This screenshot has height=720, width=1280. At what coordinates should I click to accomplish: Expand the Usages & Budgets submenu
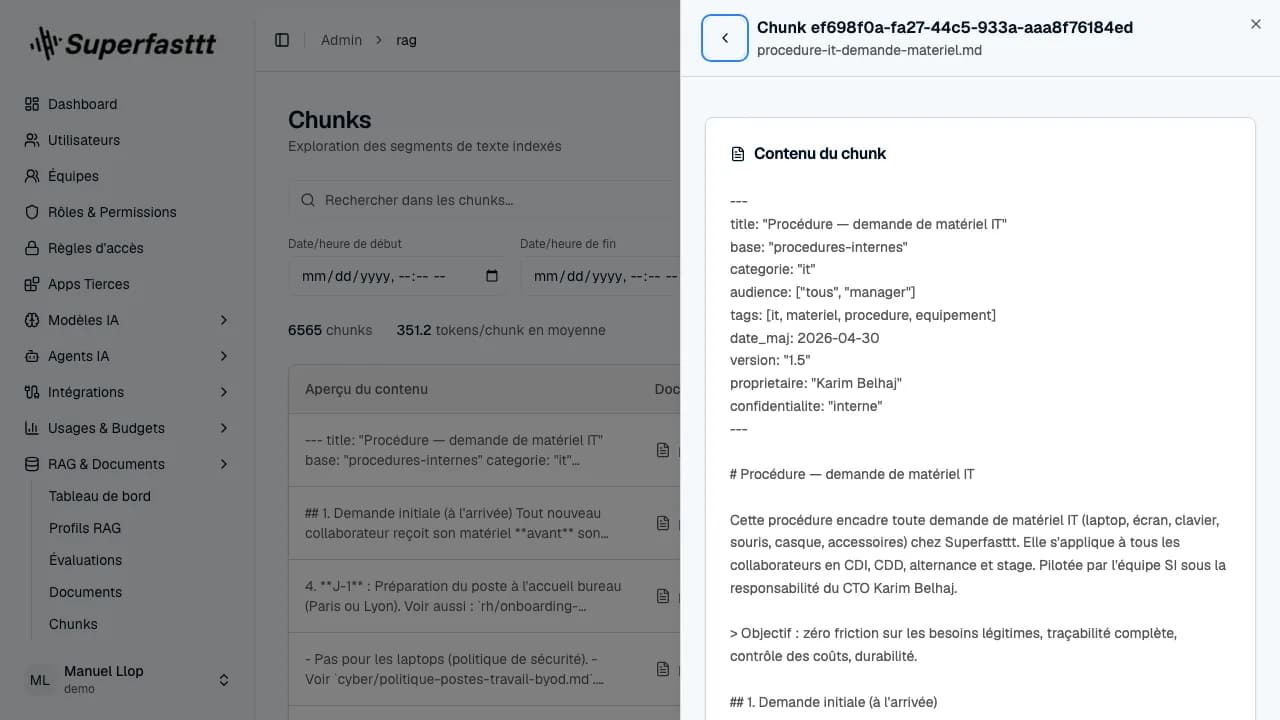(224, 428)
